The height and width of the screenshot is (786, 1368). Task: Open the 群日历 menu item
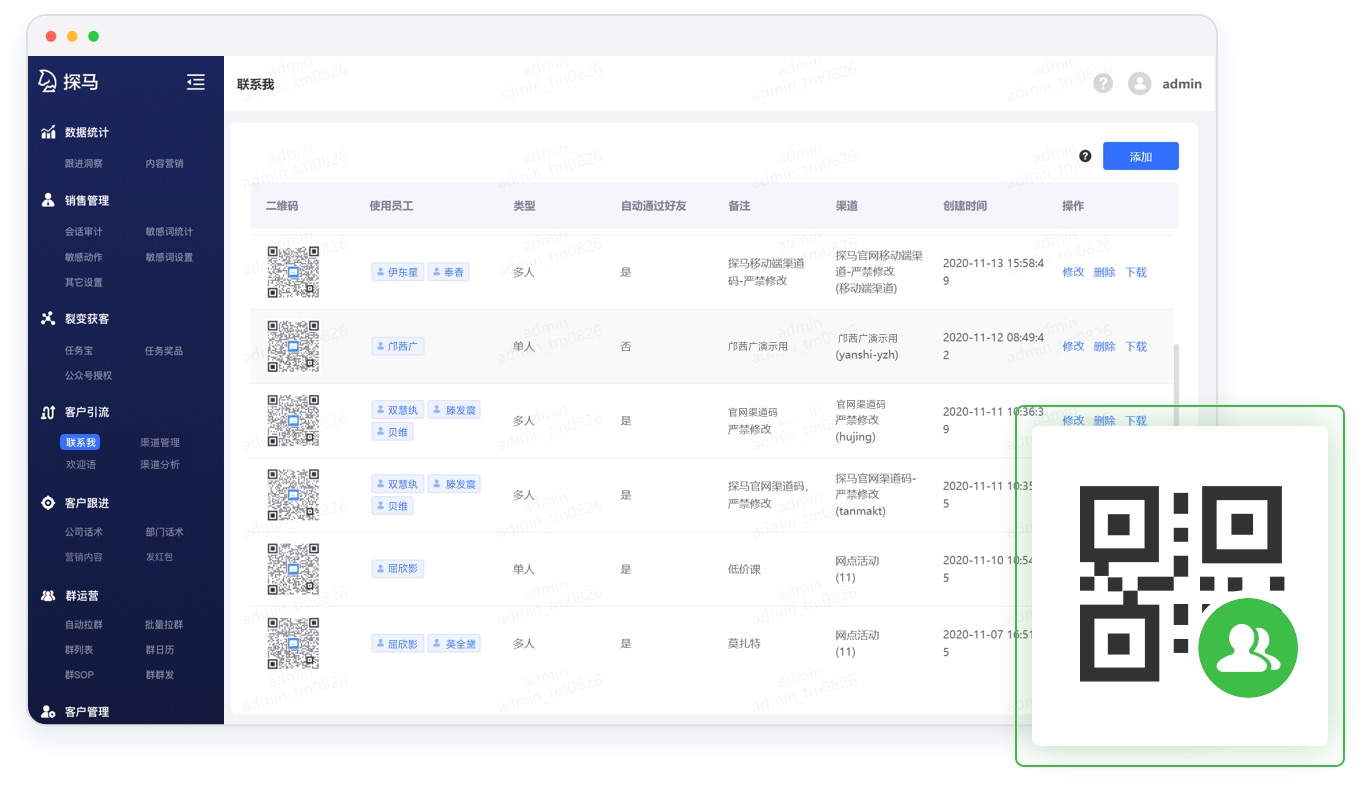pos(159,650)
